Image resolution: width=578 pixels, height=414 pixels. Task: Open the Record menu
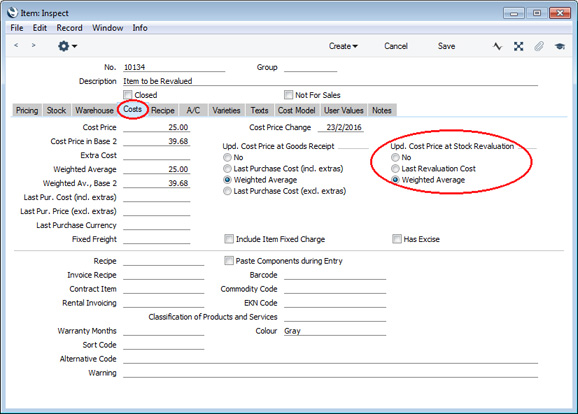[x=69, y=28]
